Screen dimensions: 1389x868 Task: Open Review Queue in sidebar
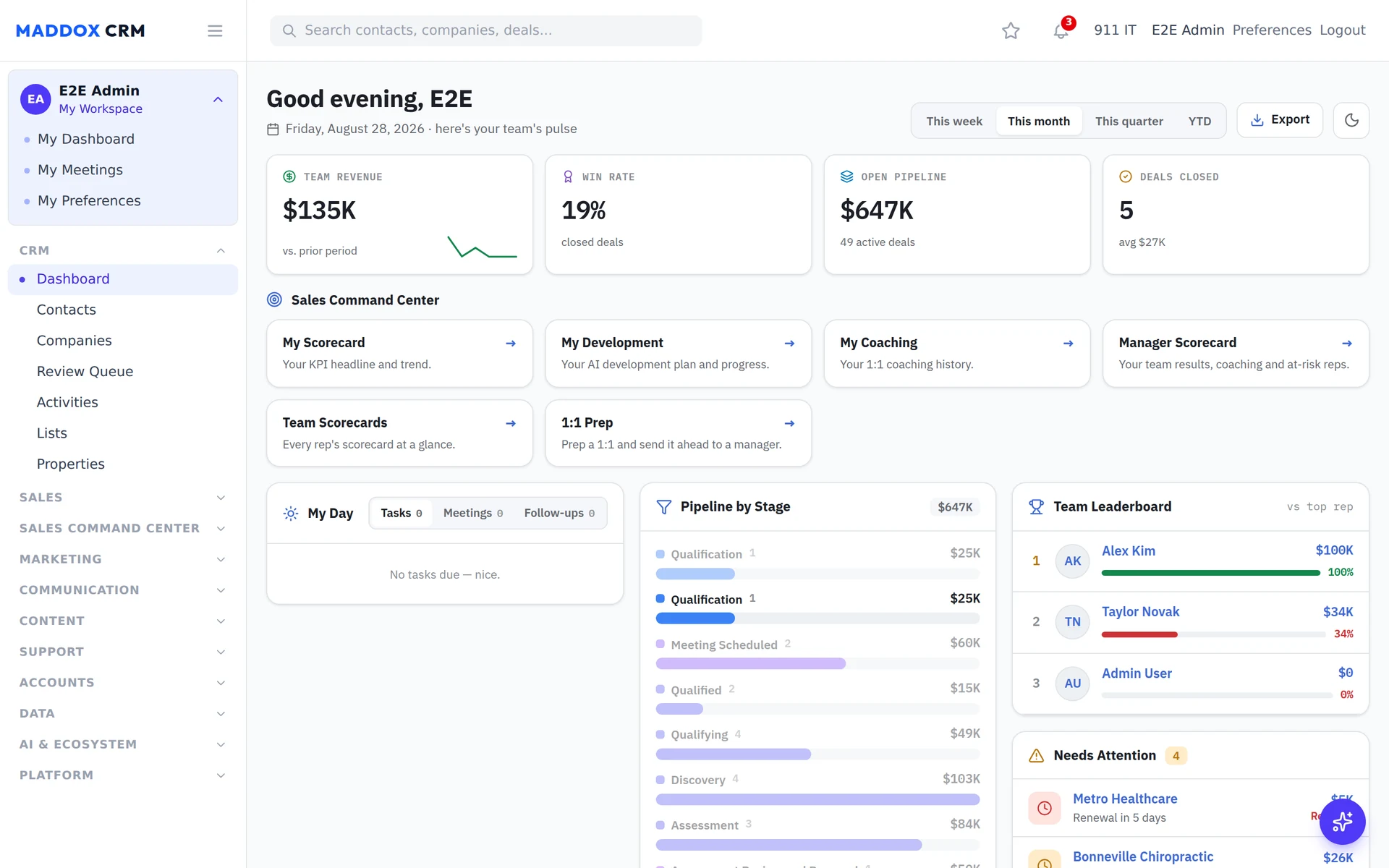[x=123, y=372]
